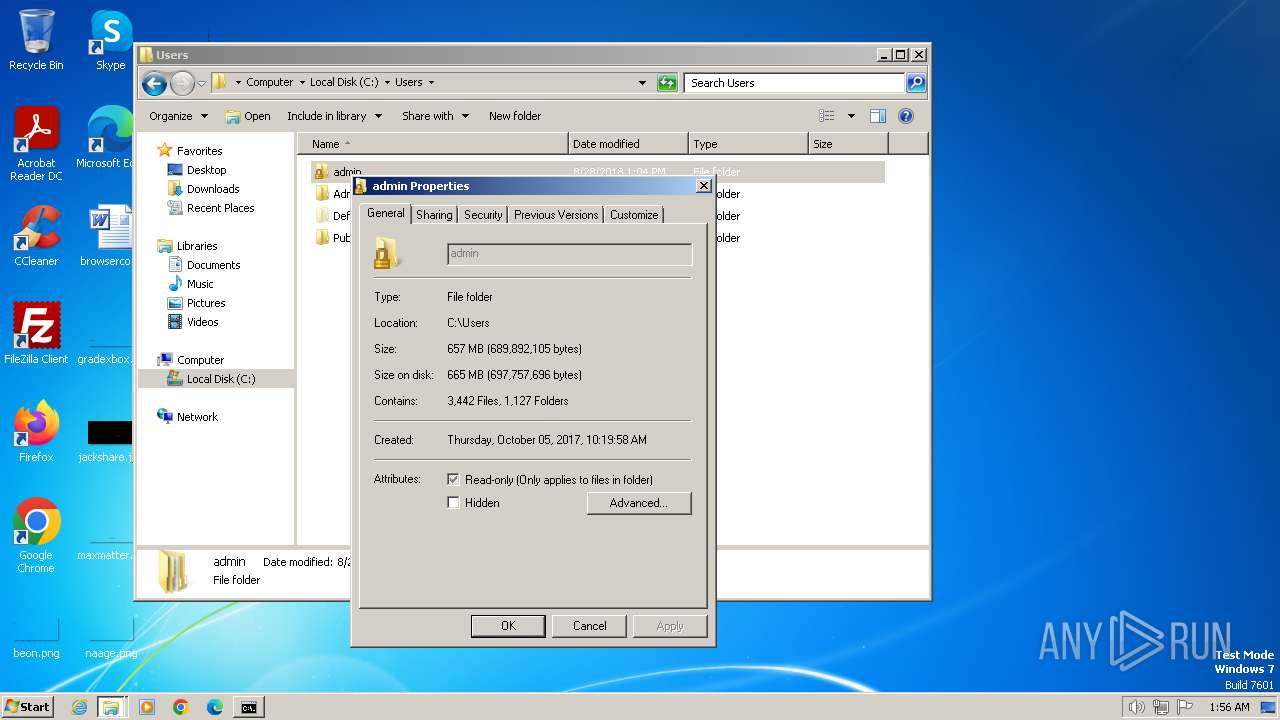1280x720 pixels.
Task: Click the clock showing 1:56 AM
Action: [1229, 707]
